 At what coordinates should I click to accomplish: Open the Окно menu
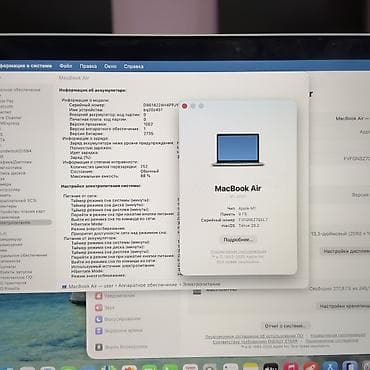pos(110,66)
